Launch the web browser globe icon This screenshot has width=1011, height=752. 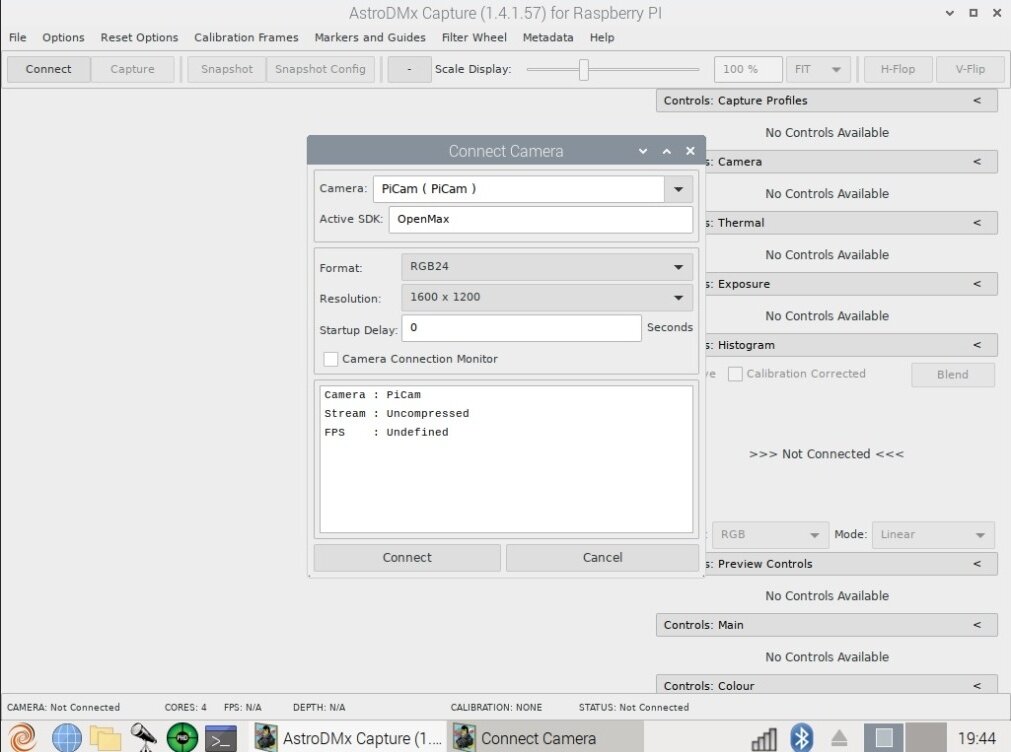[66, 737]
